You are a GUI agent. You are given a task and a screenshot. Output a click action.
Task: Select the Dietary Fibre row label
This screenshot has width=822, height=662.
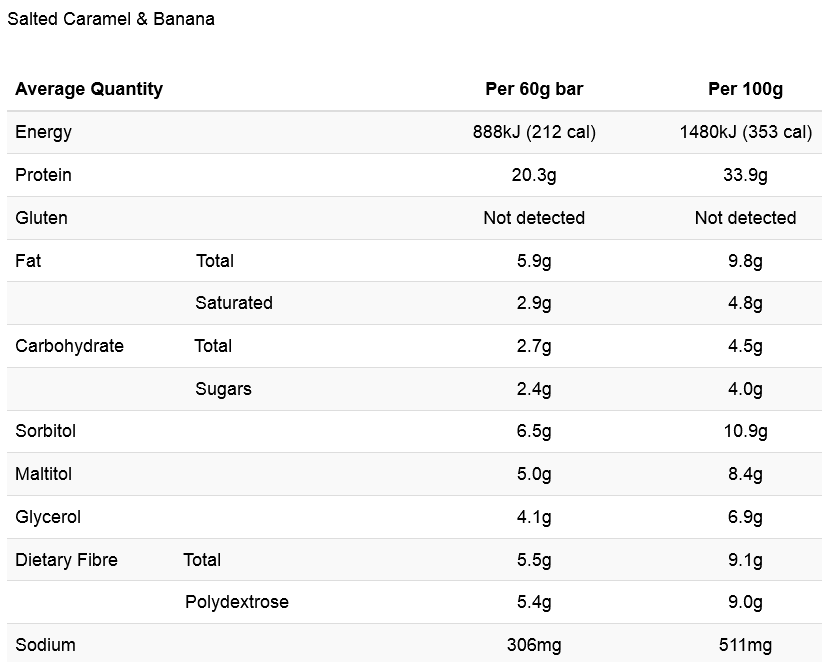click(67, 560)
